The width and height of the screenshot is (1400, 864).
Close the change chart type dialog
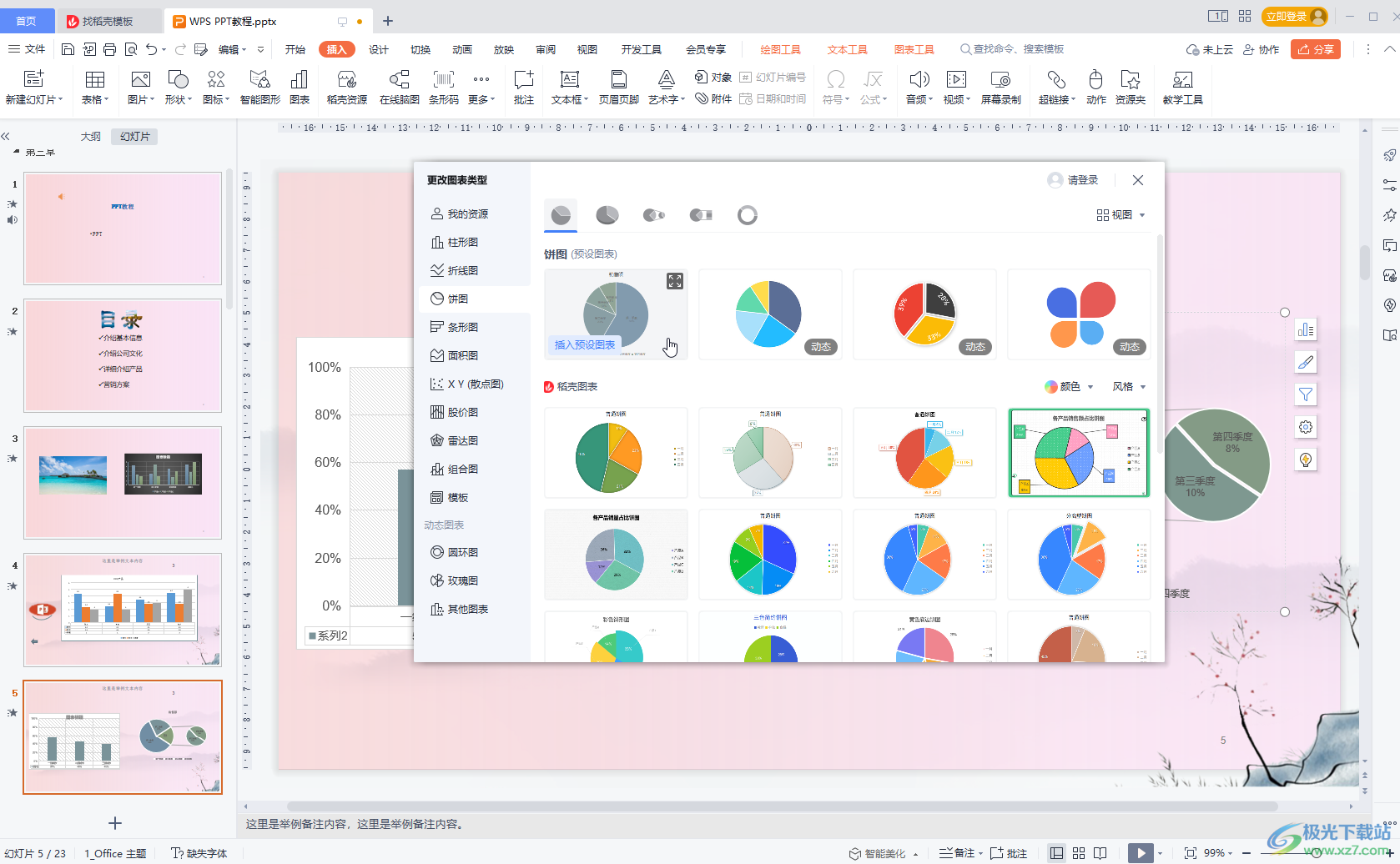1138,180
